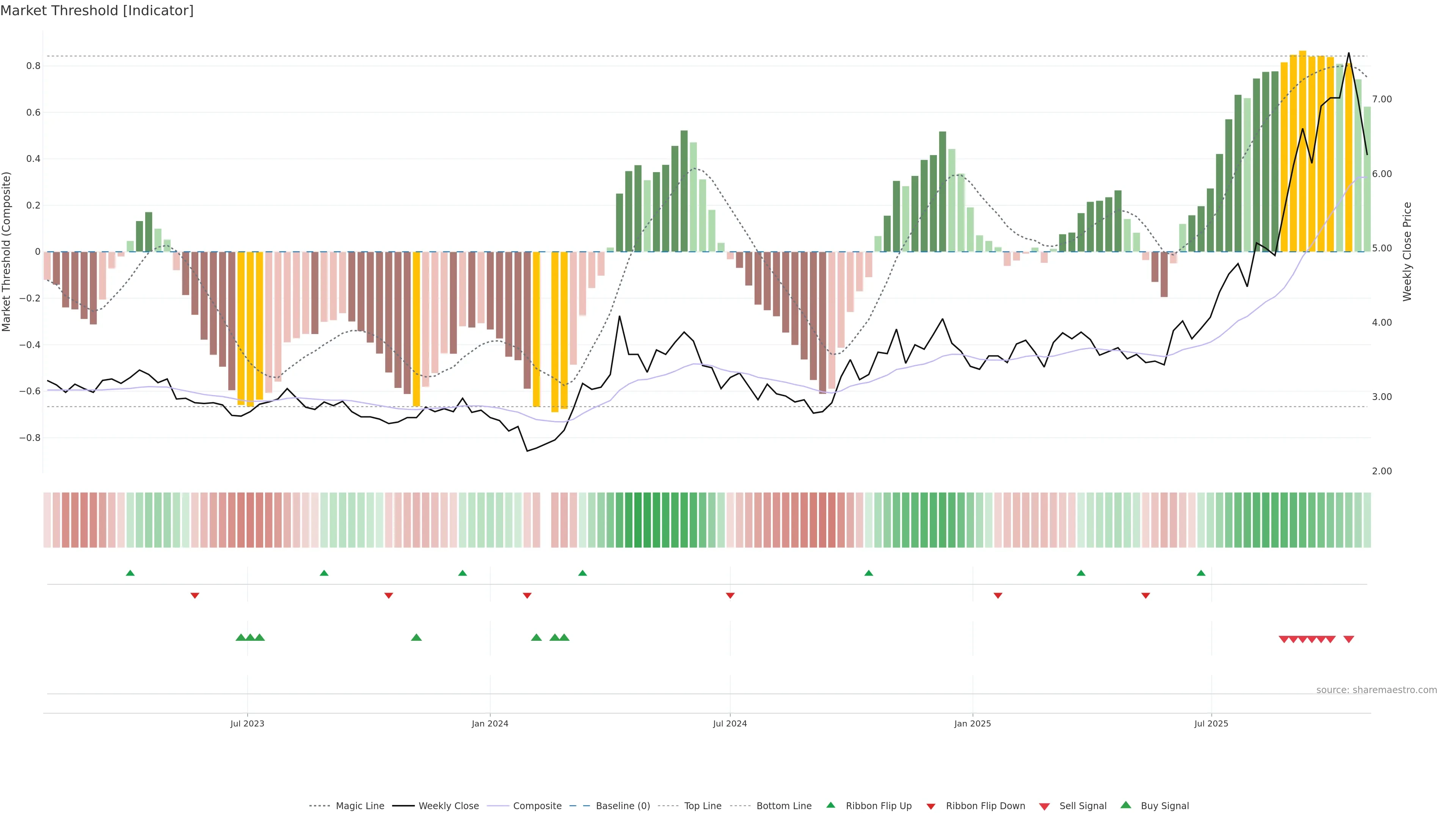Toggle the Weekly Close legend entry

(x=448, y=806)
